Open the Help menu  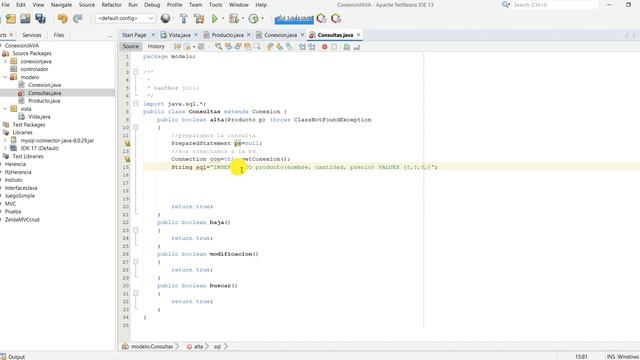click(x=261, y=5)
